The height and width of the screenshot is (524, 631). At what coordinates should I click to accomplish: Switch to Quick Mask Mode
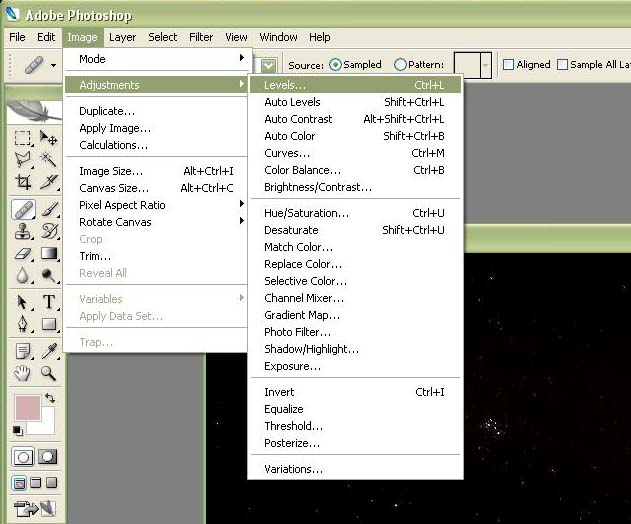(48, 457)
